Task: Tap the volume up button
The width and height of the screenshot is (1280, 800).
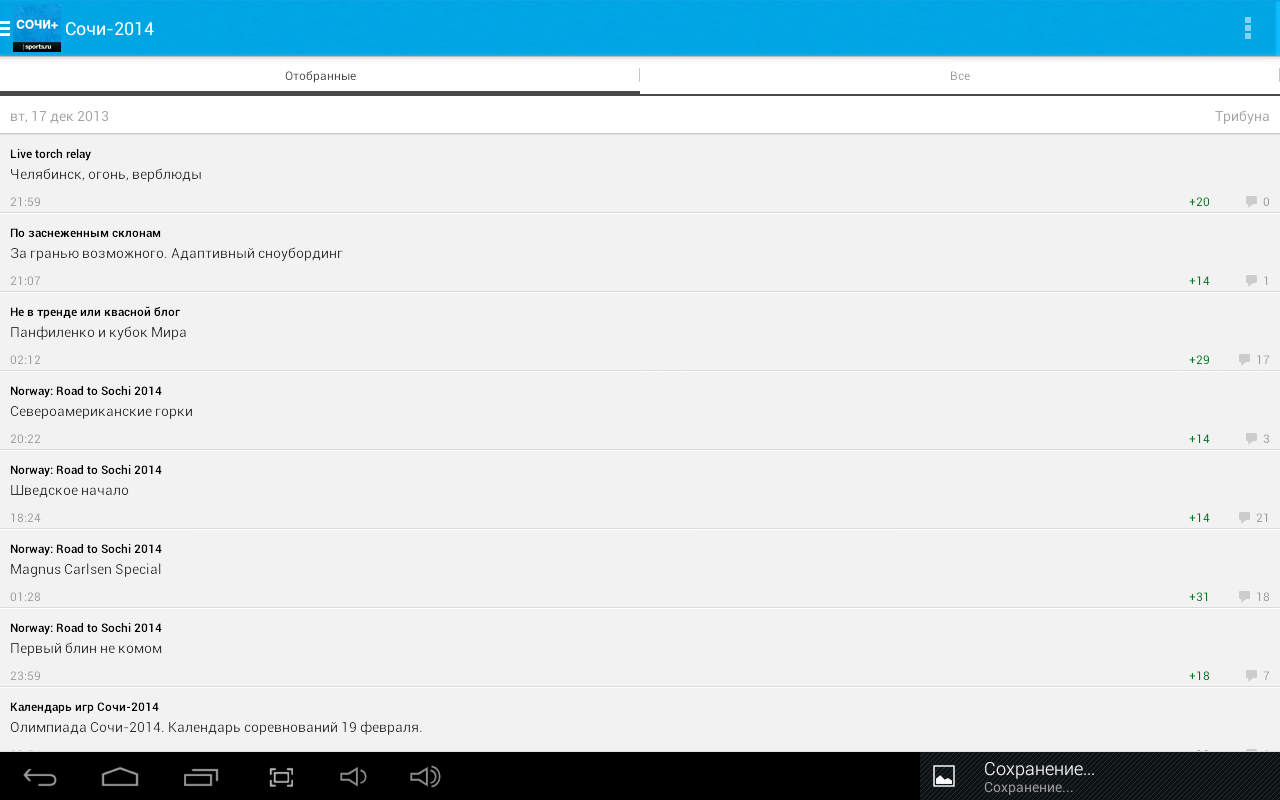Action: (425, 777)
